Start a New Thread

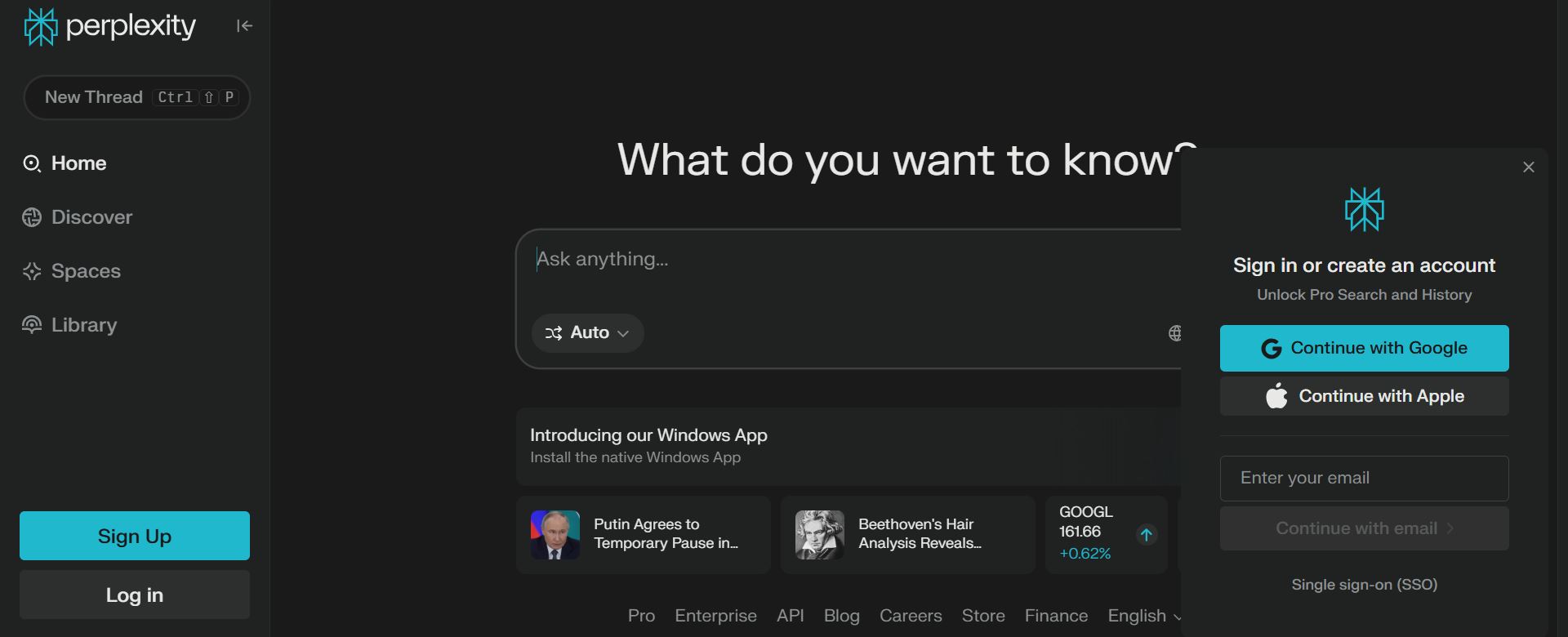tap(136, 97)
